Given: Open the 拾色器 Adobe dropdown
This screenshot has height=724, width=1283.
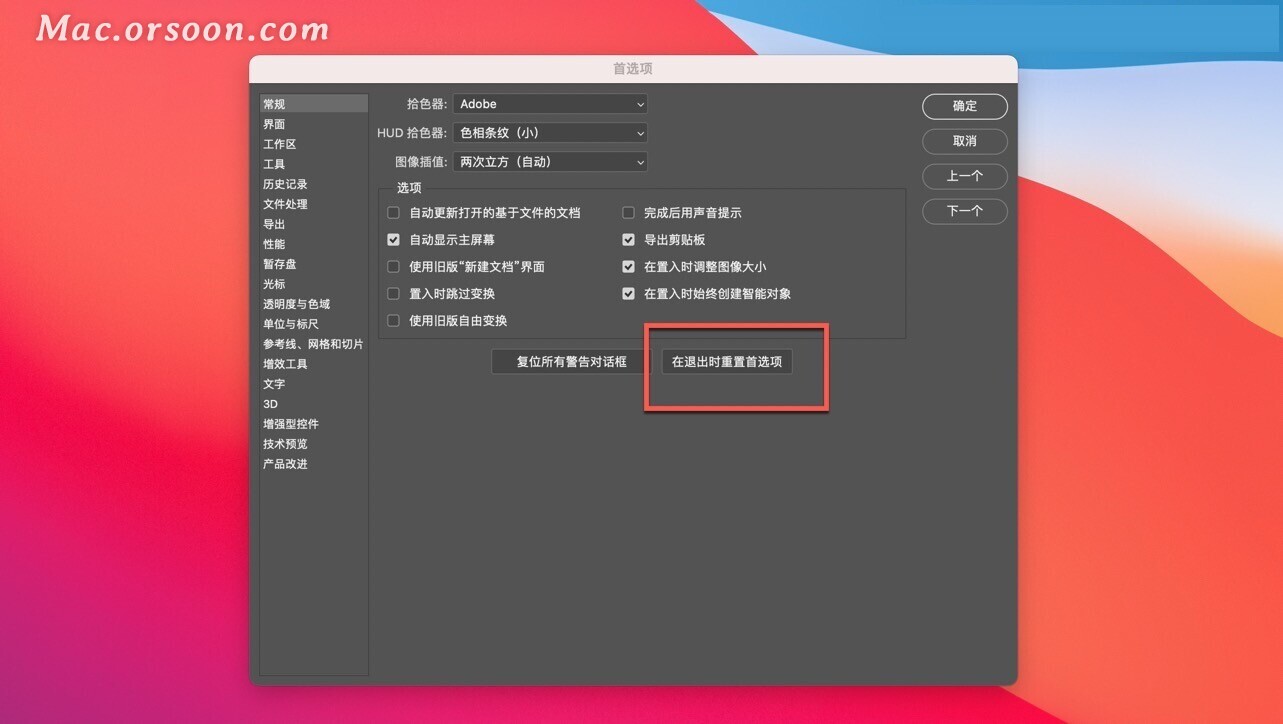Looking at the screenshot, I should [550, 104].
